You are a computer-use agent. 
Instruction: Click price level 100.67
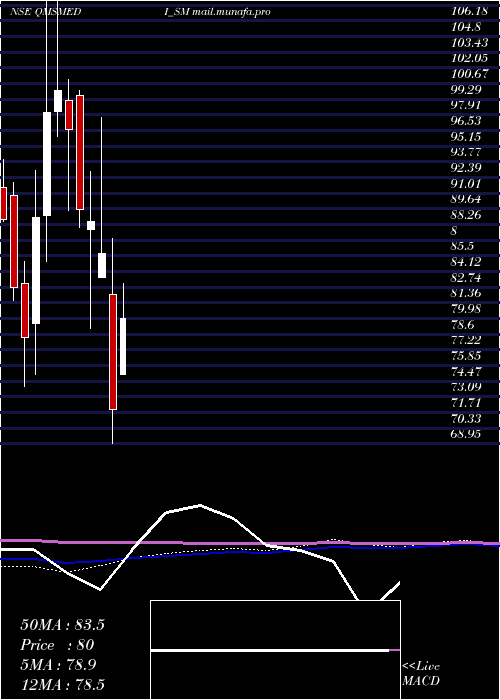(x=471, y=74)
